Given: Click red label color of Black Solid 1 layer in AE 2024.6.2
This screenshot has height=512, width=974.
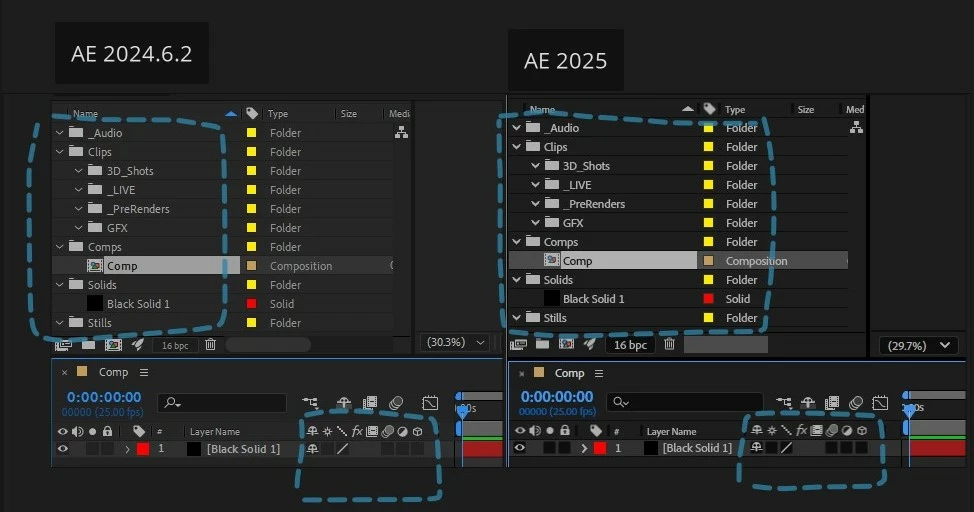Looking at the screenshot, I should click(x=143, y=449).
